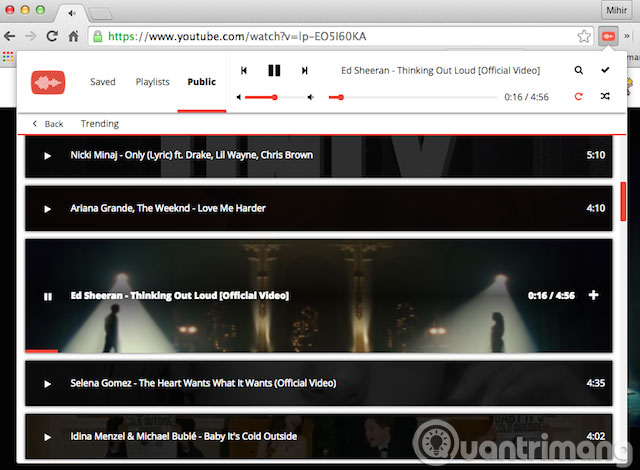Click the 4:02 duration on Idina Menzel row
Viewport: 640px width, 470px height.
[596, 436]
